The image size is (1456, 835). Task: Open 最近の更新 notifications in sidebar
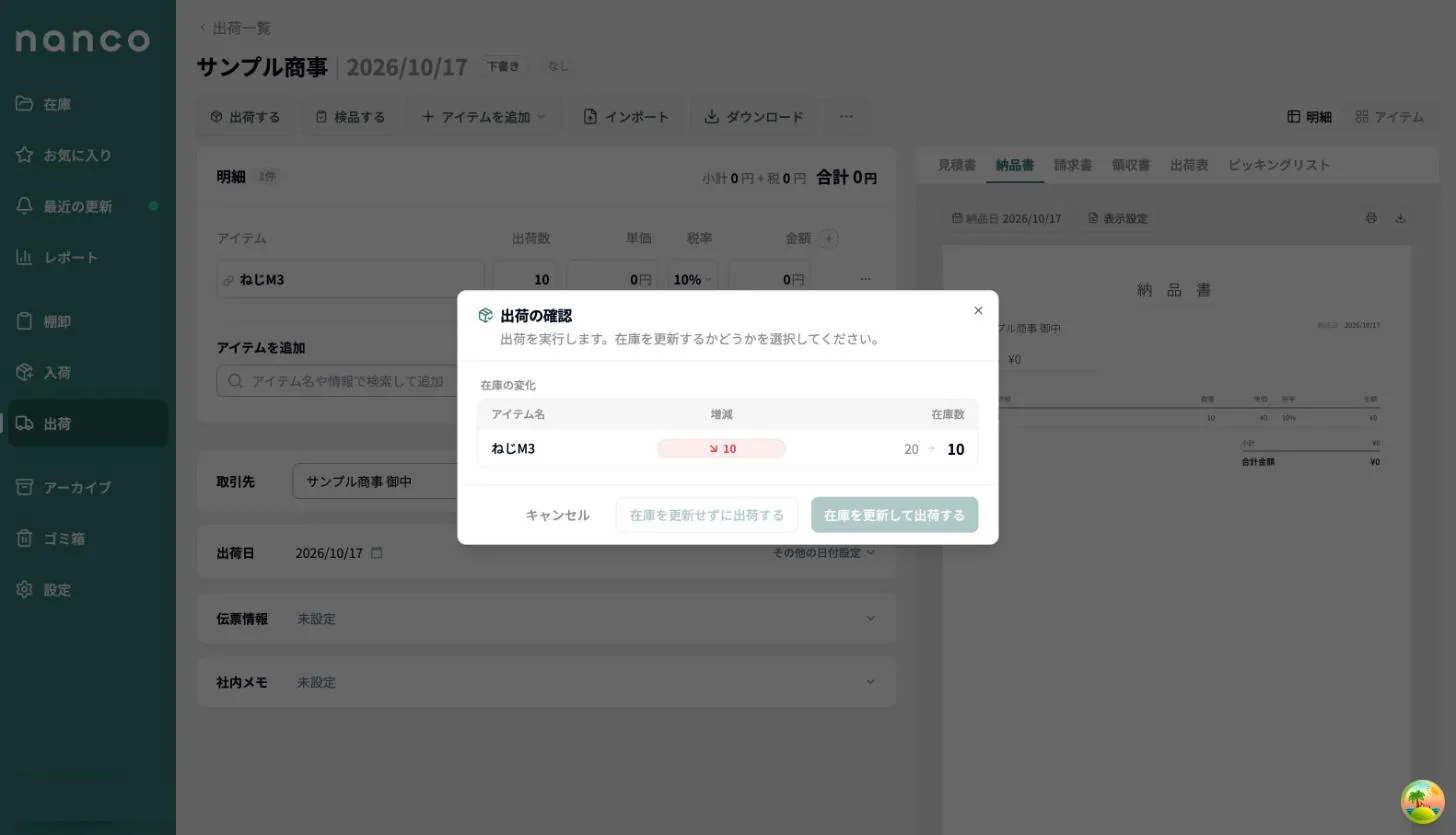(x=87, y=206)
